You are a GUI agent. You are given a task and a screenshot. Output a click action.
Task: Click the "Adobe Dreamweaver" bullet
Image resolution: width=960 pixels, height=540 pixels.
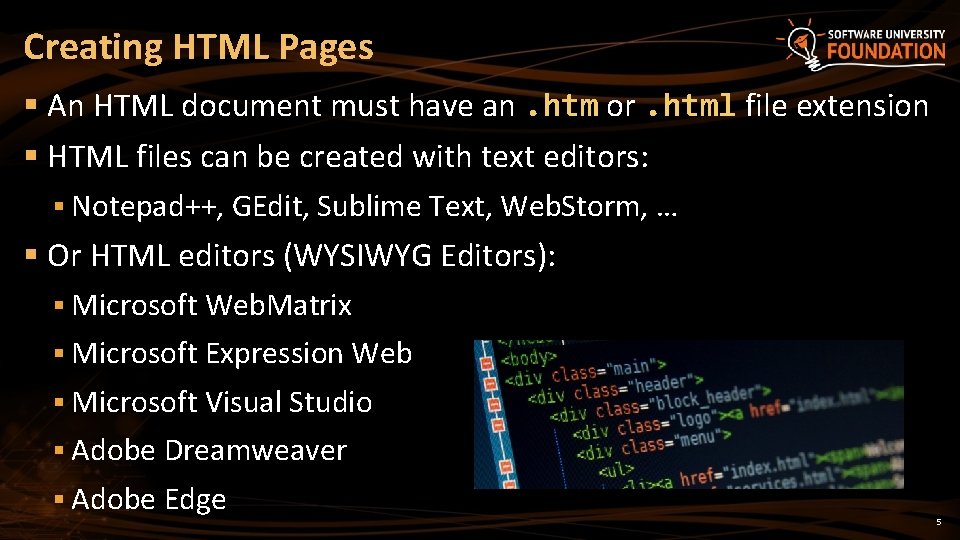pos(209,451)
